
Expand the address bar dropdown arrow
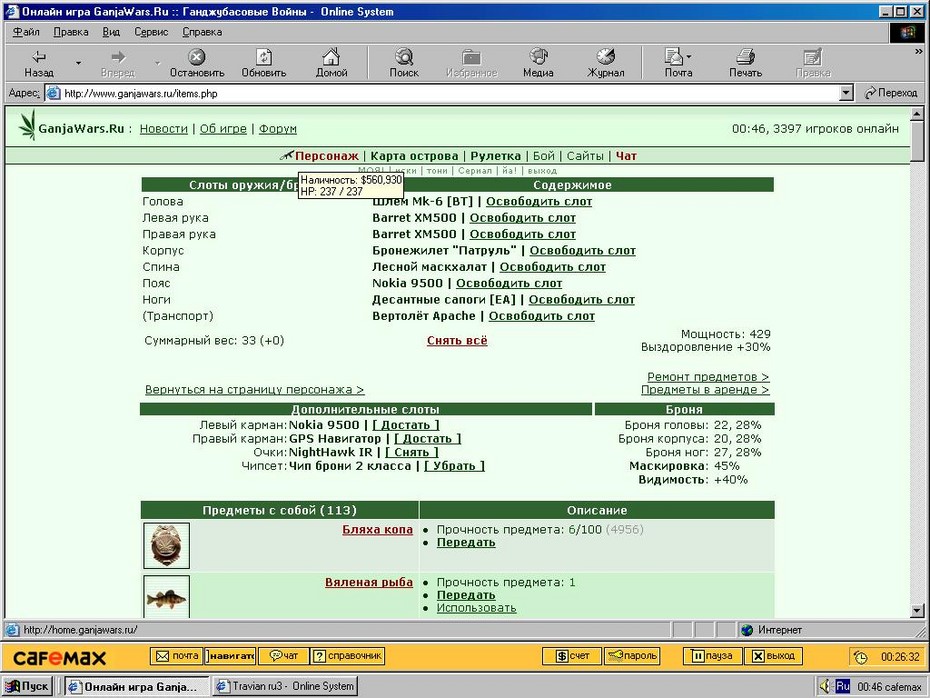click(846, 93)
